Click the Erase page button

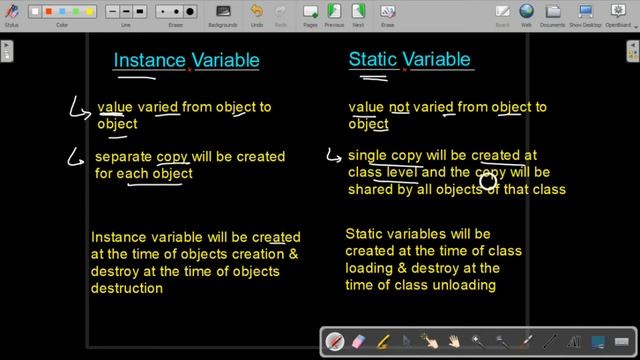pyautogui.click(x=387, y=15)
